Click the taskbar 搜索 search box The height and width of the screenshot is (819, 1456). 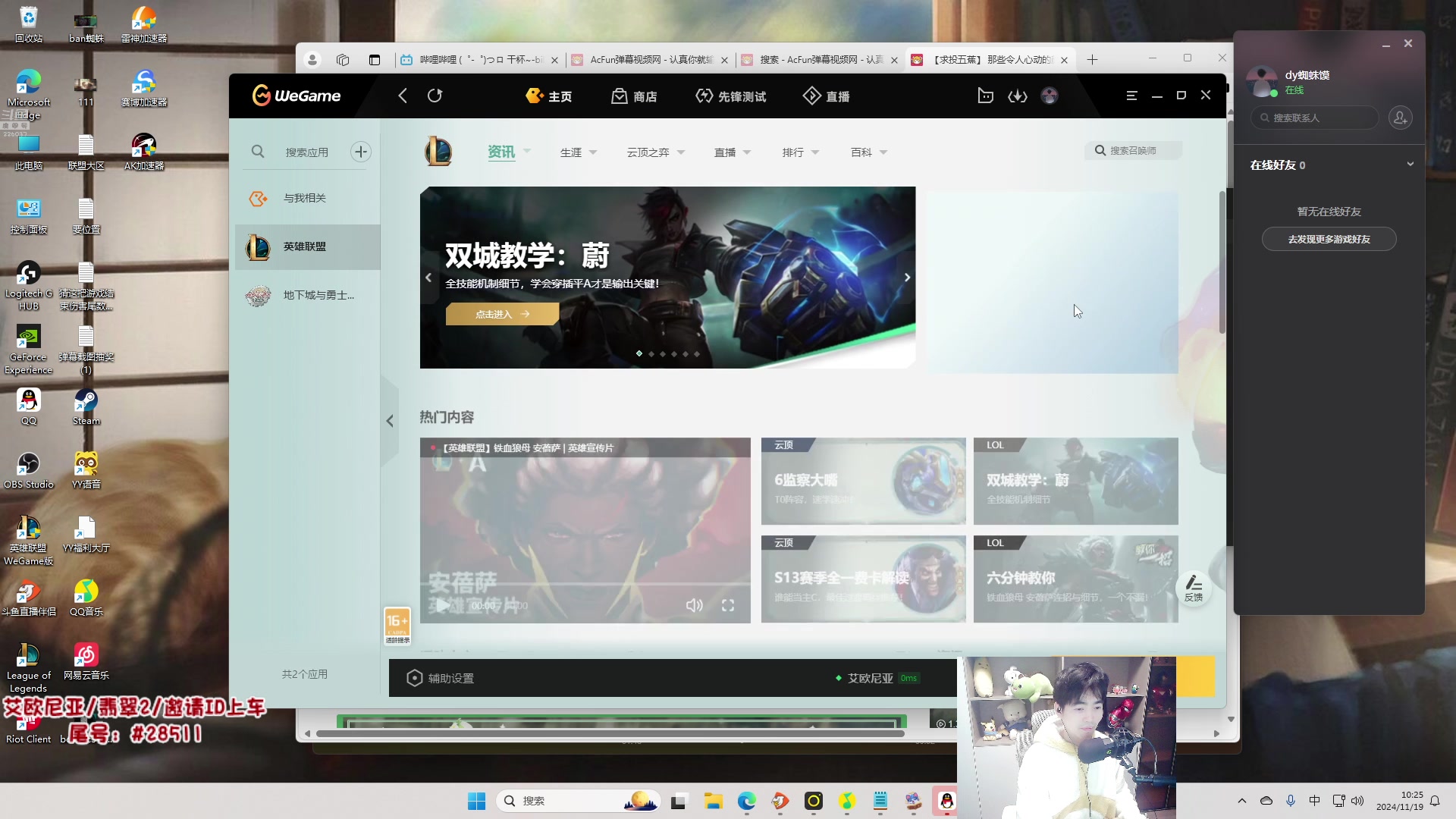[578, 801]
